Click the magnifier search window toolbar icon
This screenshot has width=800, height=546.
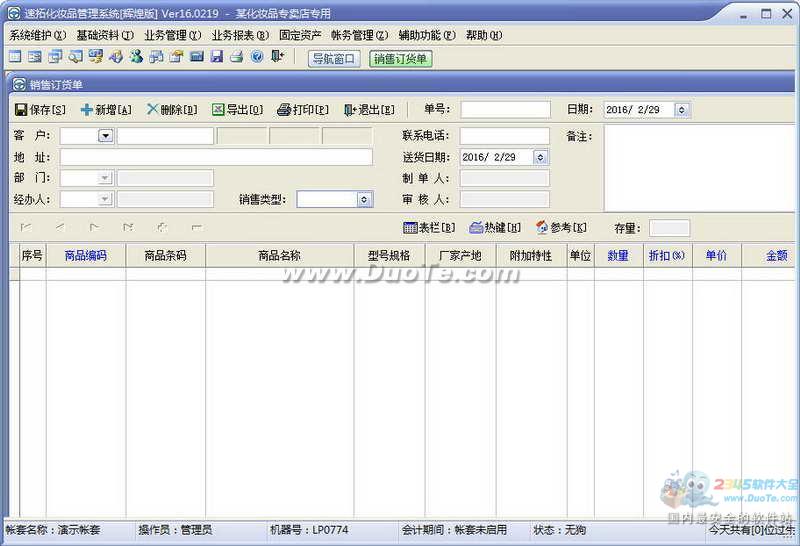click(76, 57)
